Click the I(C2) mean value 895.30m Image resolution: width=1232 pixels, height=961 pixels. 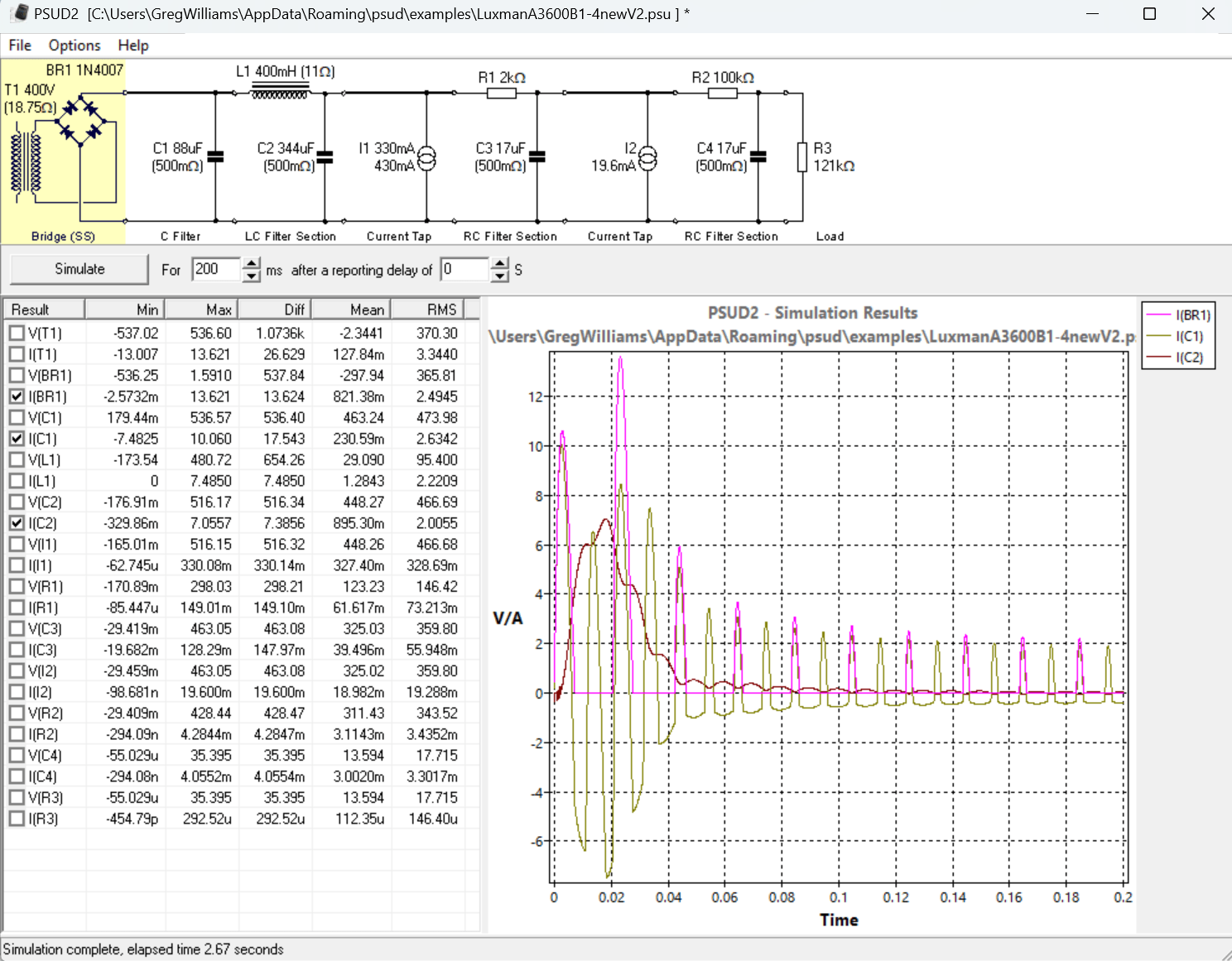[x=359, y=523]
